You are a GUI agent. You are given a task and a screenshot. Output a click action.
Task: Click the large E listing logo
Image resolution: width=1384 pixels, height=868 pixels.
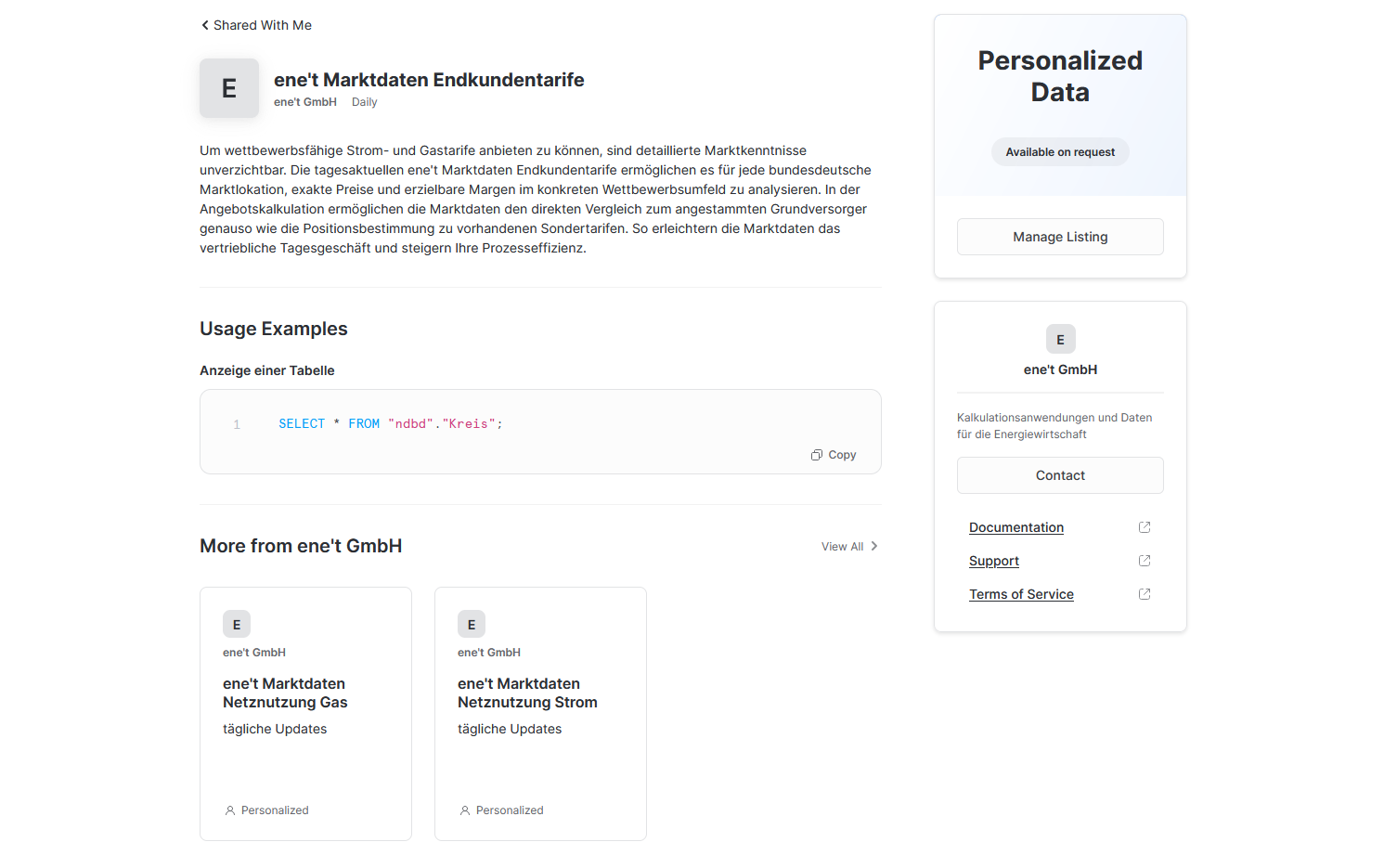[229, 88]
